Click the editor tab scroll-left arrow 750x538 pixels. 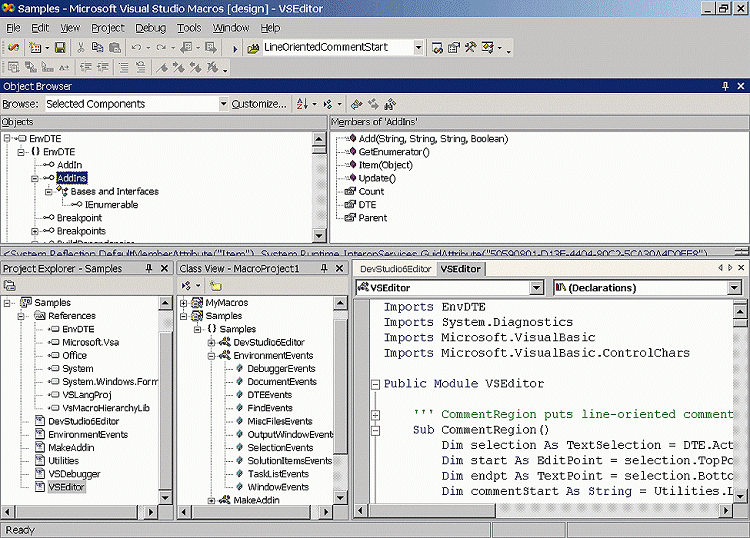[x=720, y=268]
